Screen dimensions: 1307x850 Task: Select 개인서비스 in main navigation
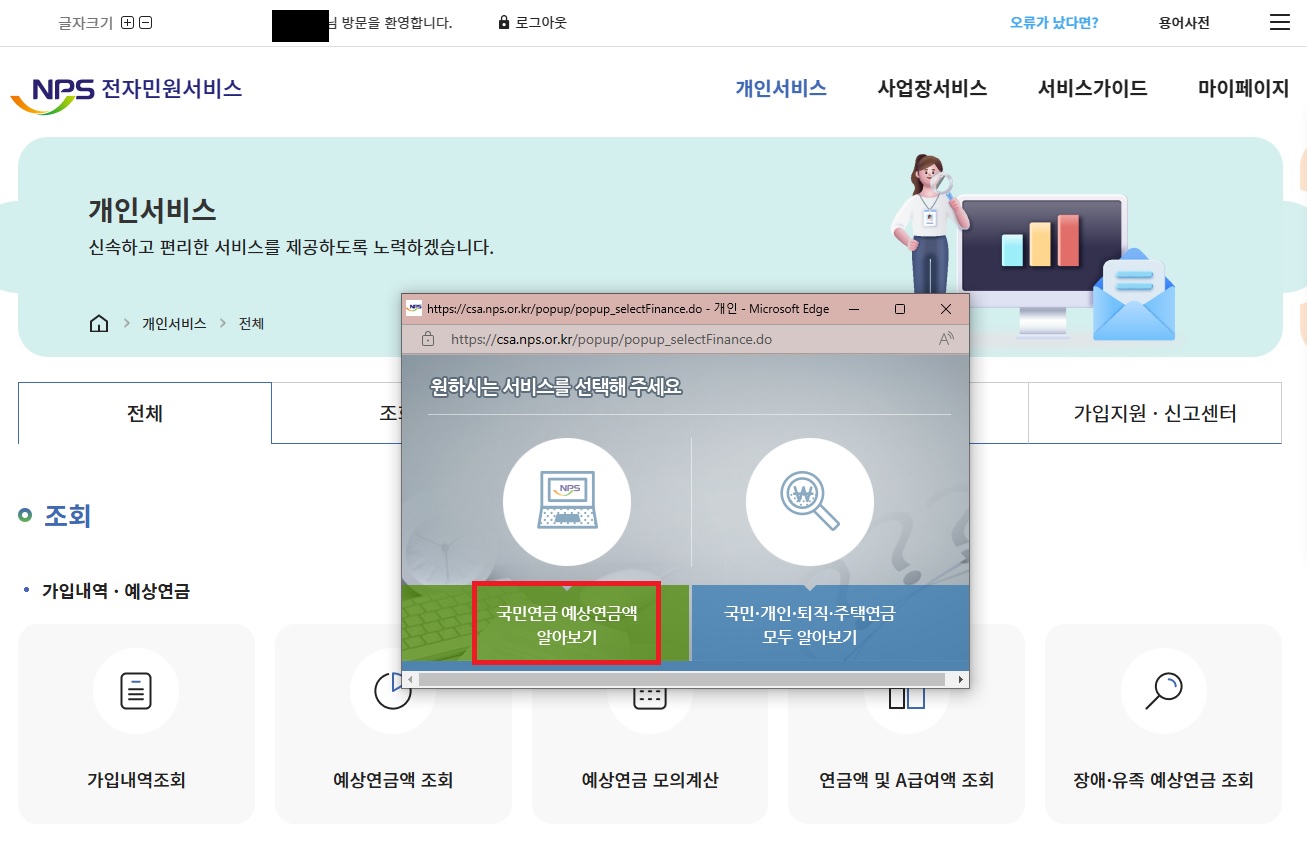(781, 88)
